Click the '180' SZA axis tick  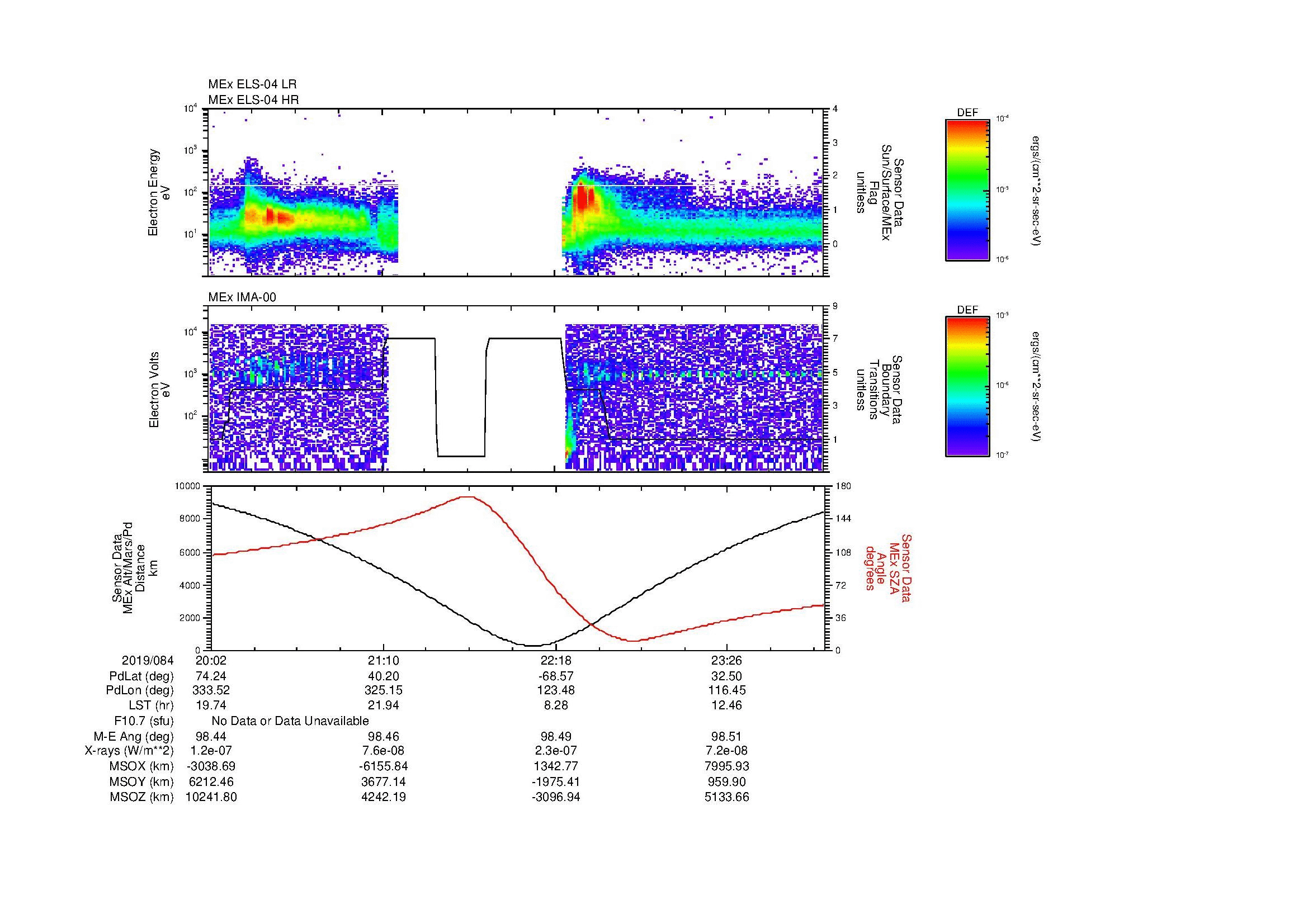[844, 486]
